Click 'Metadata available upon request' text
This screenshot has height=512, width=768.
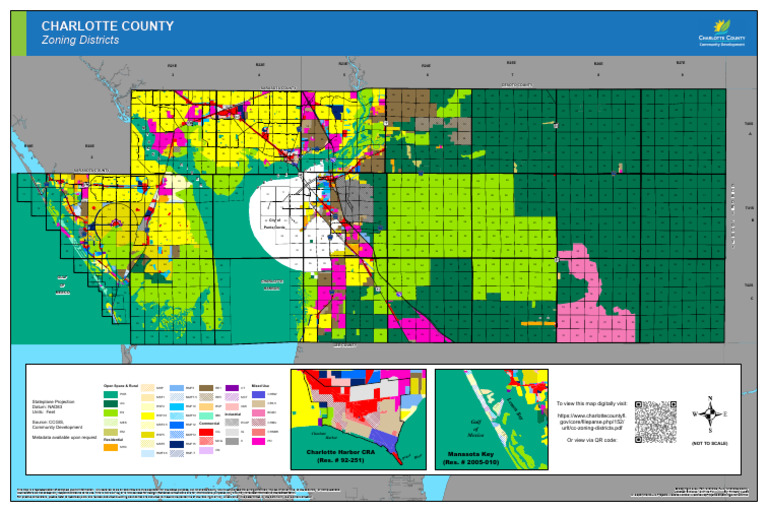(64, 437)
